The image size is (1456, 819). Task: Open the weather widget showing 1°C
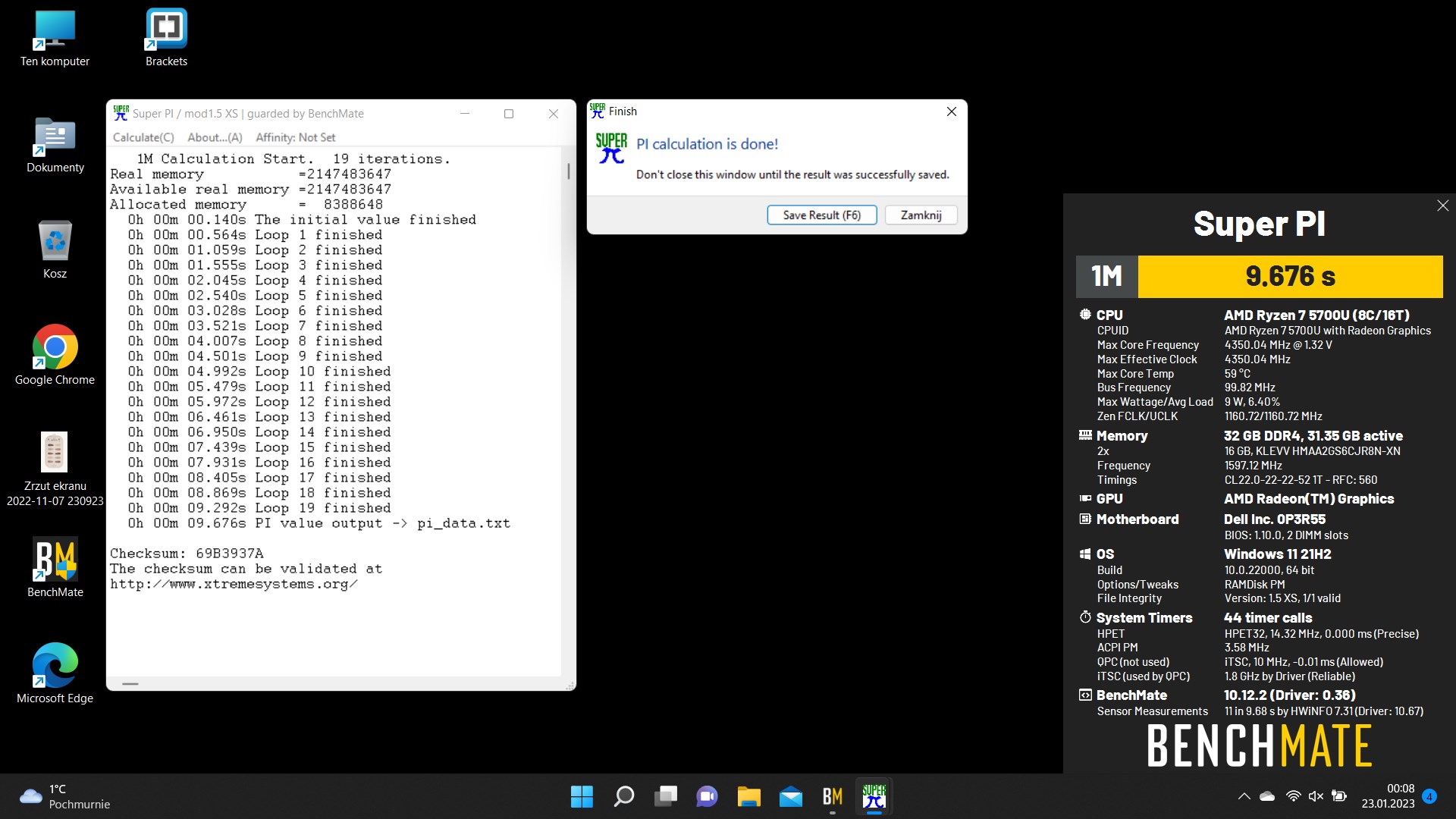tap(64, 796)
